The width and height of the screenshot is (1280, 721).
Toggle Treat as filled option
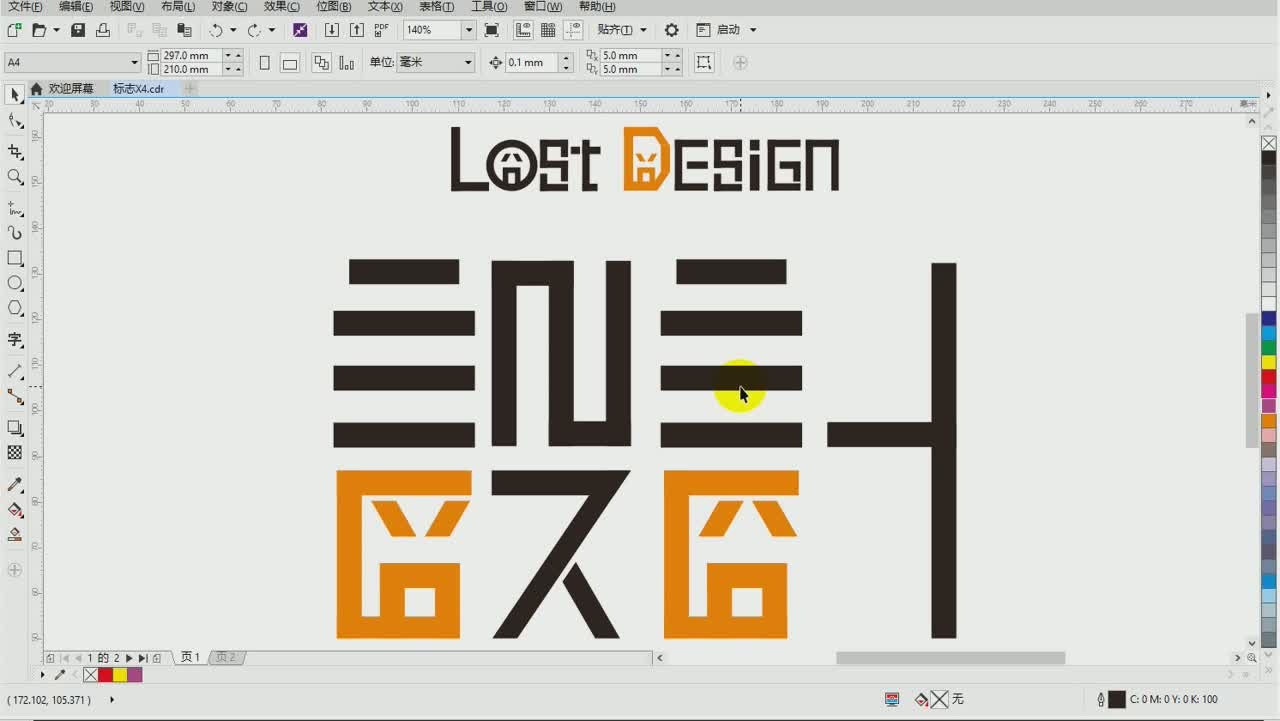(704, 62)
